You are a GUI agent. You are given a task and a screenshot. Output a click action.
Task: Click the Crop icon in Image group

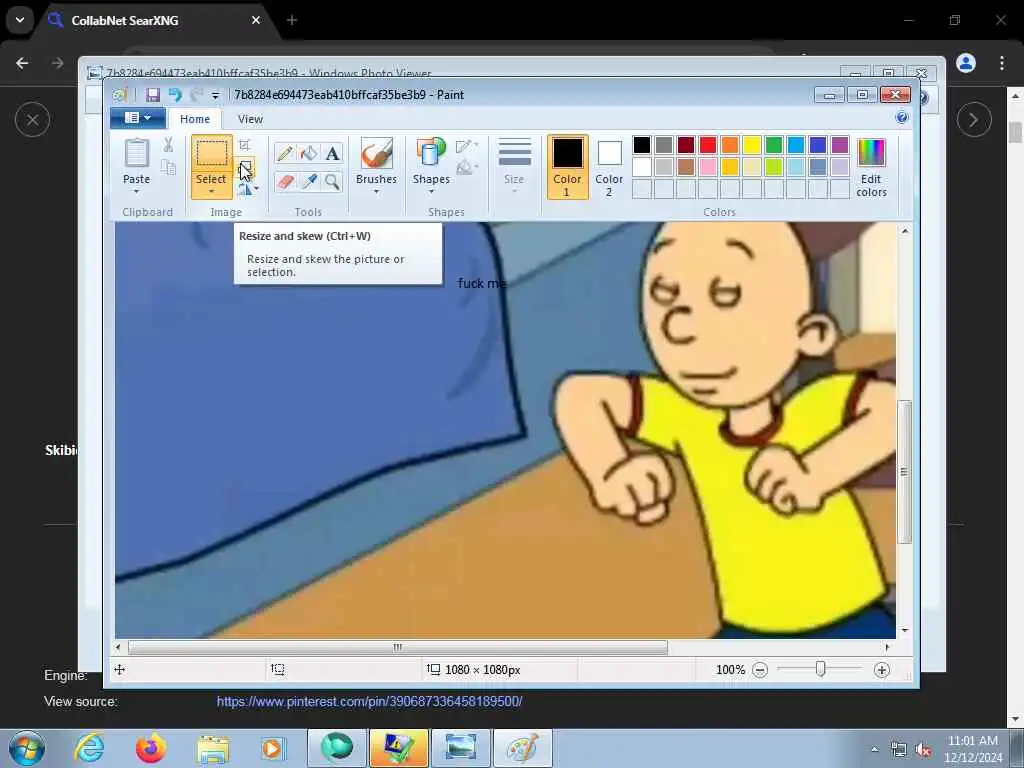click(x=245, y=145)
